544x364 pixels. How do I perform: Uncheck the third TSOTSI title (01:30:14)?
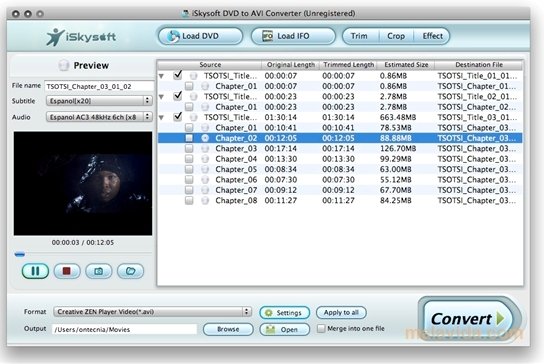pyautogui.click(x=178, y=117)
